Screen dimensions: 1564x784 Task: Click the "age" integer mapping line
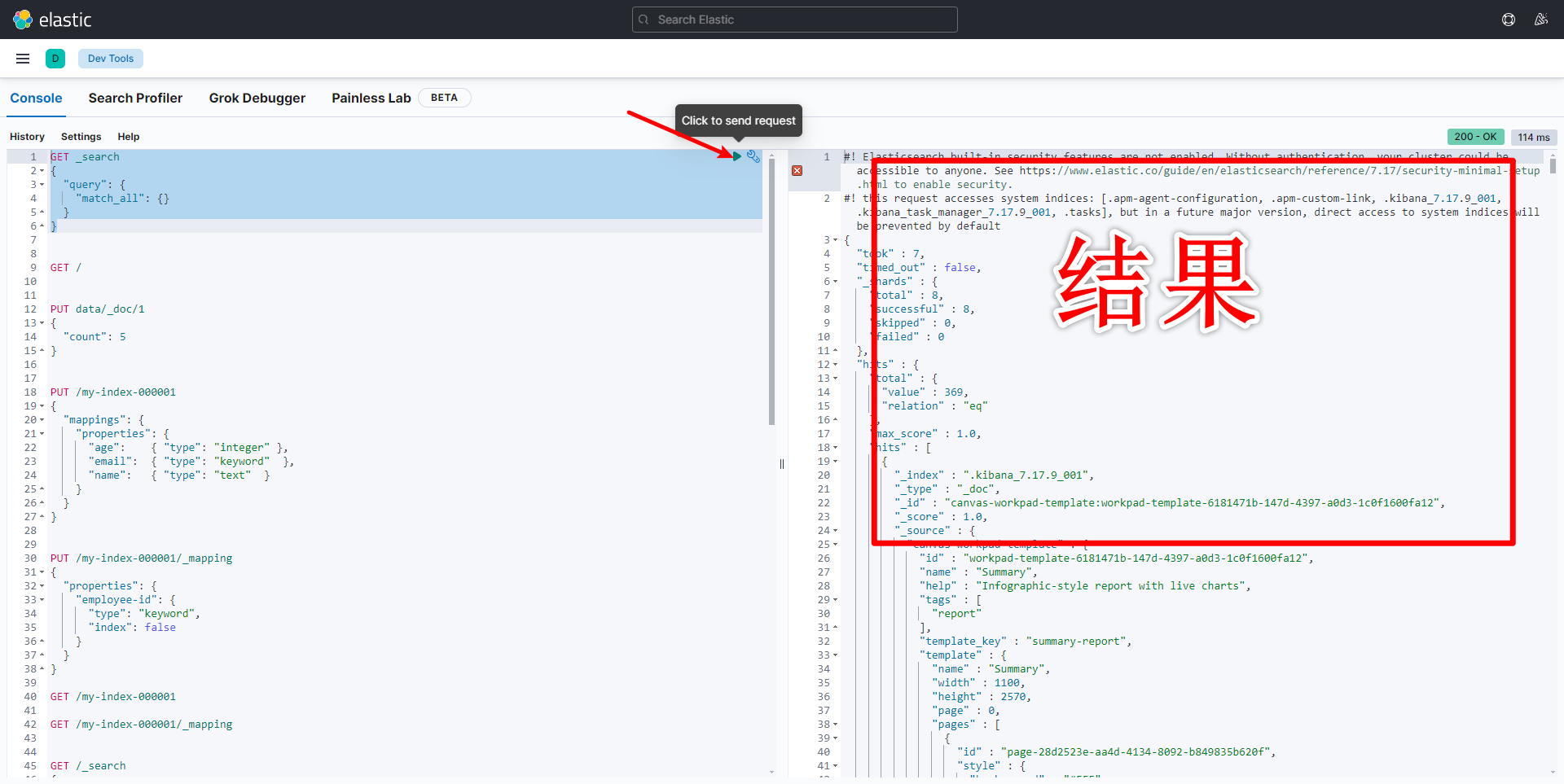[x=188, y=448]
